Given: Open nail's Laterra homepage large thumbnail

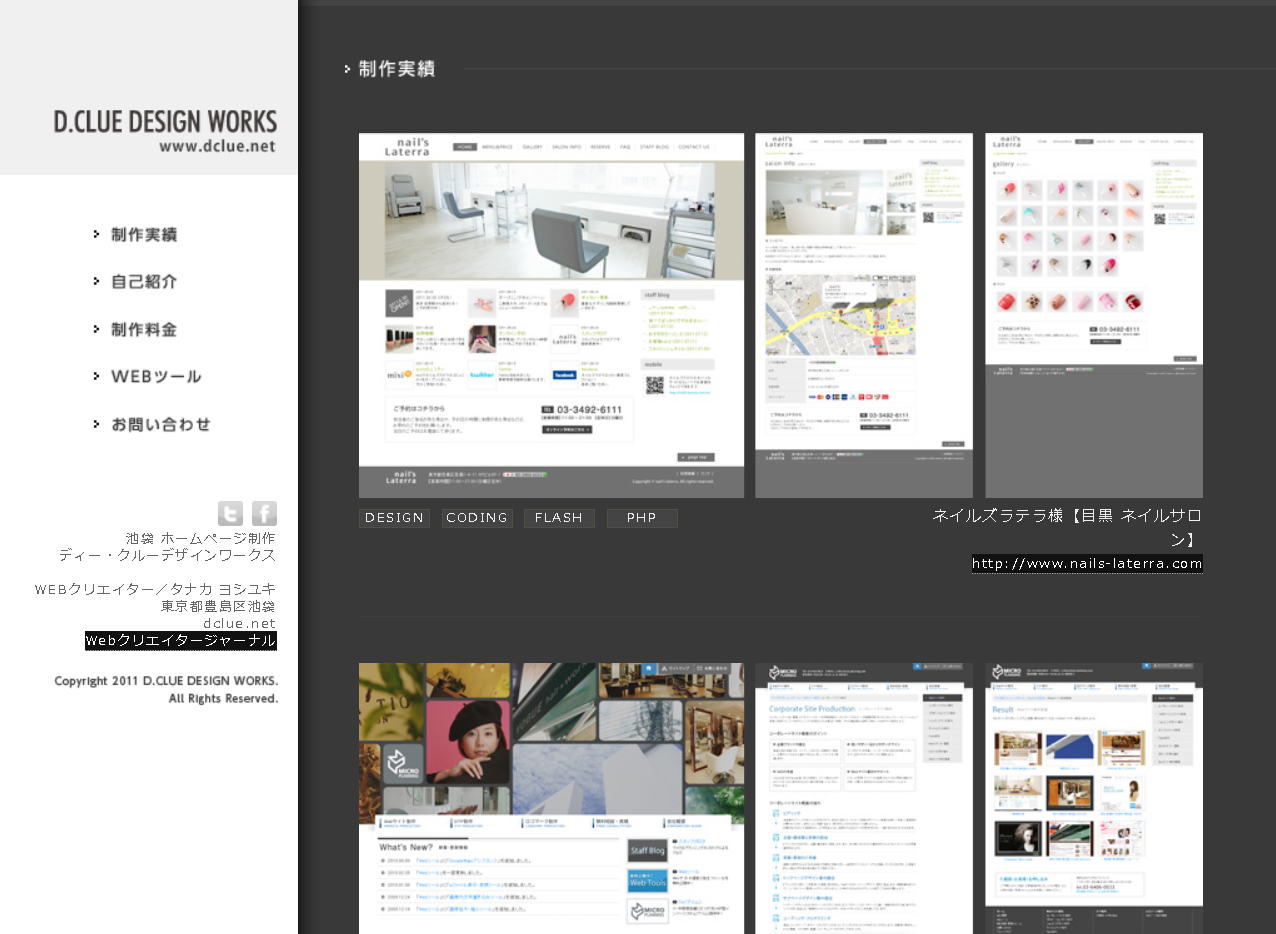Looking at the screenshot, I should pos(551,315).
